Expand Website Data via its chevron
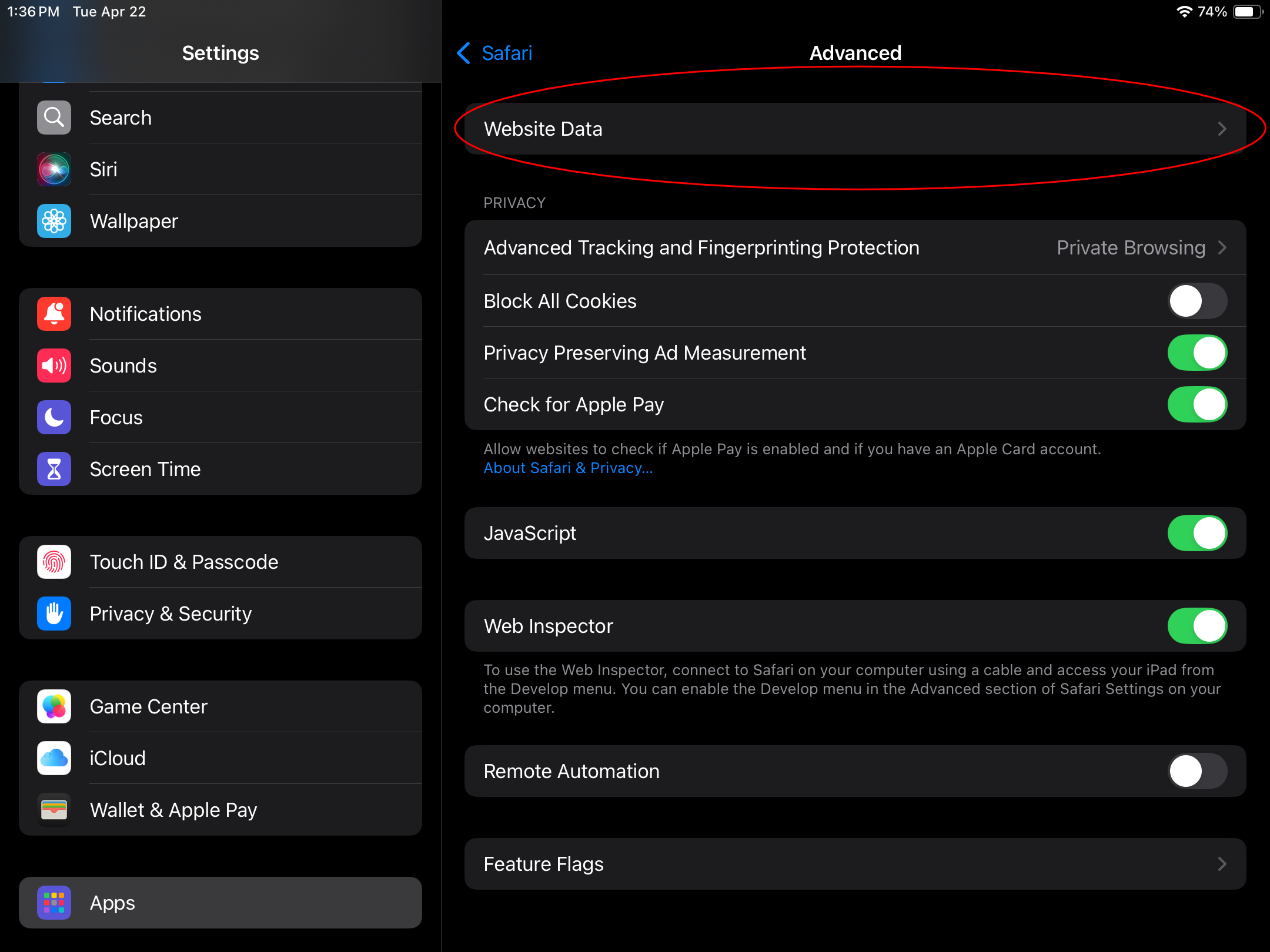The image size is (1270, 952). 1222,129
